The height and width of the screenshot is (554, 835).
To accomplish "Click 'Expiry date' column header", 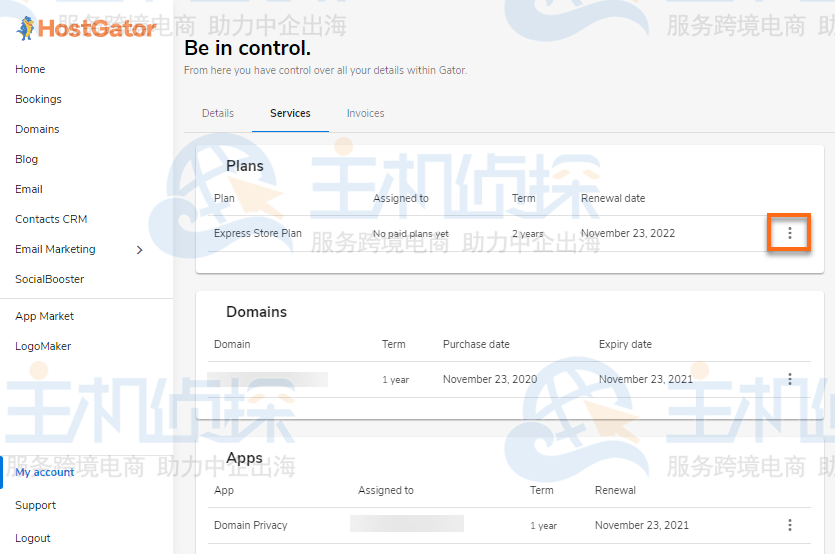I will [x=625, y=344].
